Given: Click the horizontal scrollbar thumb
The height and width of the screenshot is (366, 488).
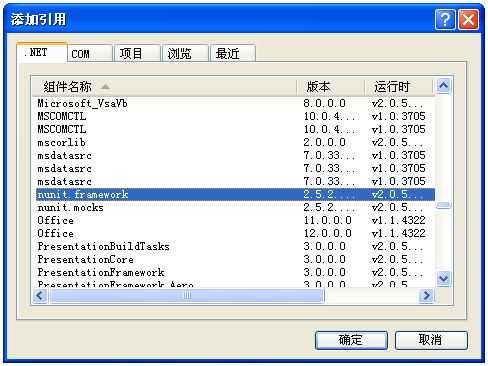Looking at the screenshot, I should (187, 295).
